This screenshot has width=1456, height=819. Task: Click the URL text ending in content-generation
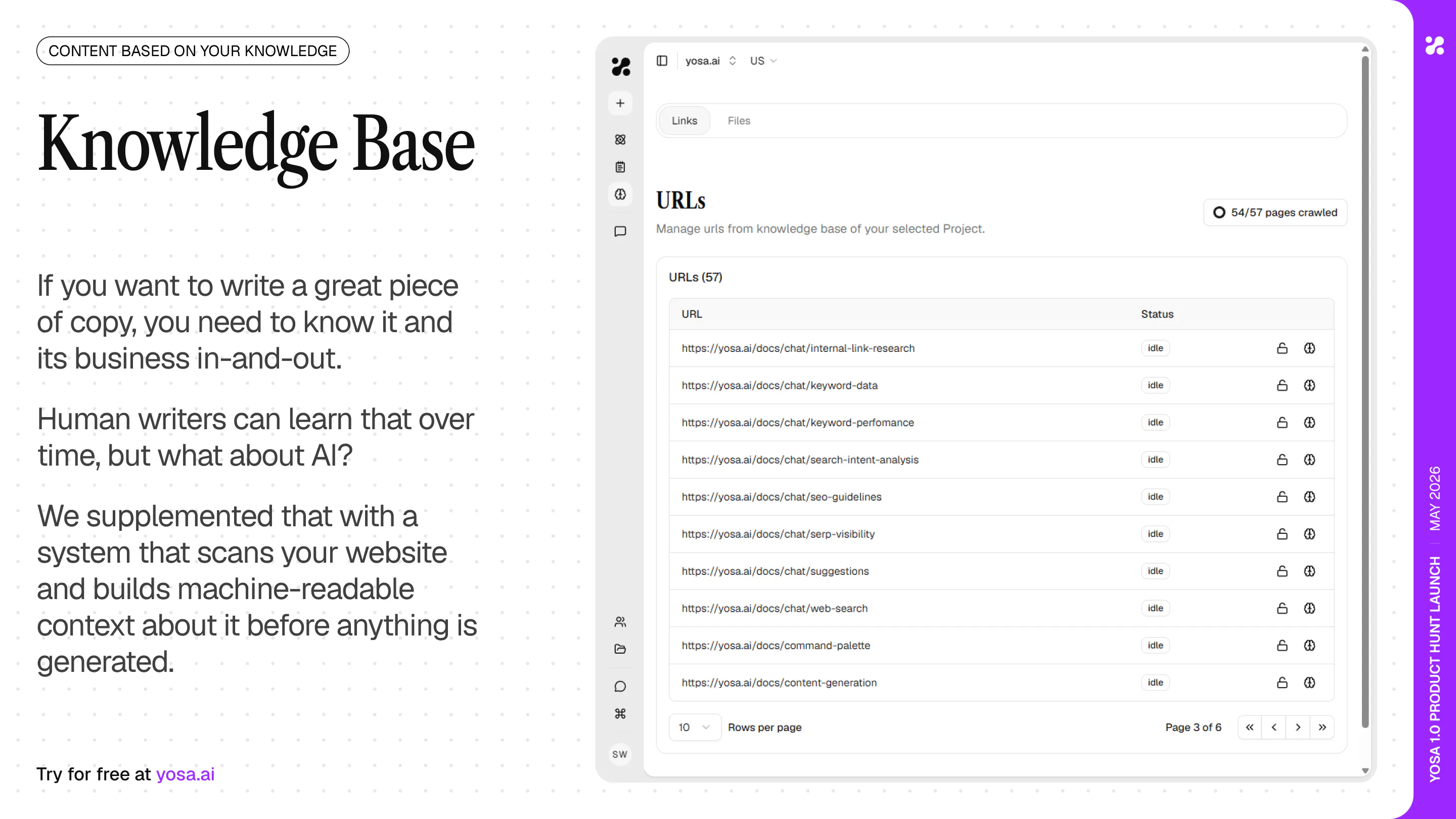pos(779,683)
